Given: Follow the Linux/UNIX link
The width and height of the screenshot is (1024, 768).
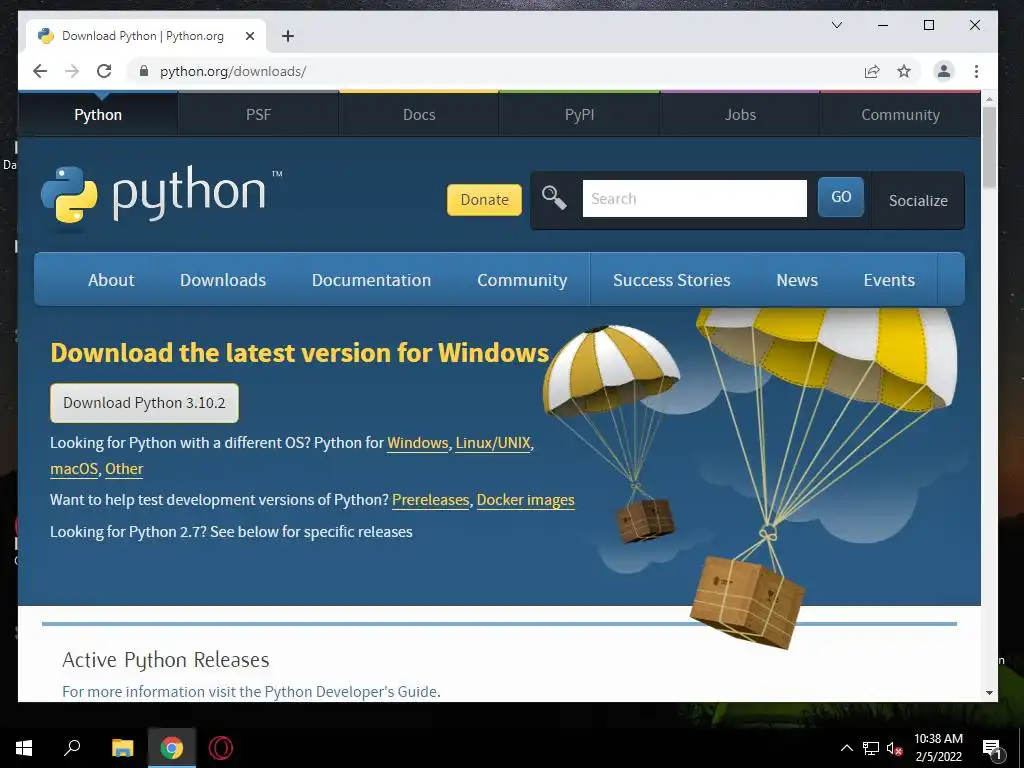Looking at the screenshot, I should 493,443.
